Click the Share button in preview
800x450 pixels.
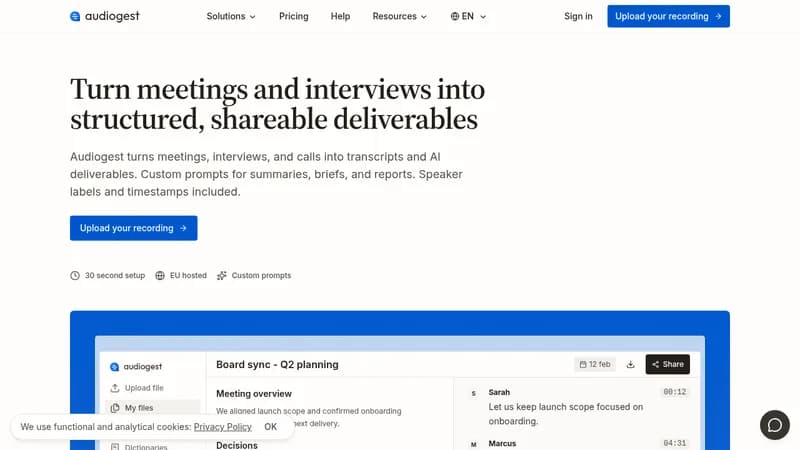click(667, 364)
